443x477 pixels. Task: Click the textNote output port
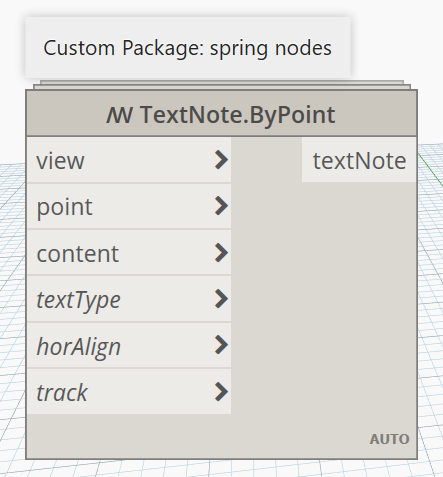(359, 160)
